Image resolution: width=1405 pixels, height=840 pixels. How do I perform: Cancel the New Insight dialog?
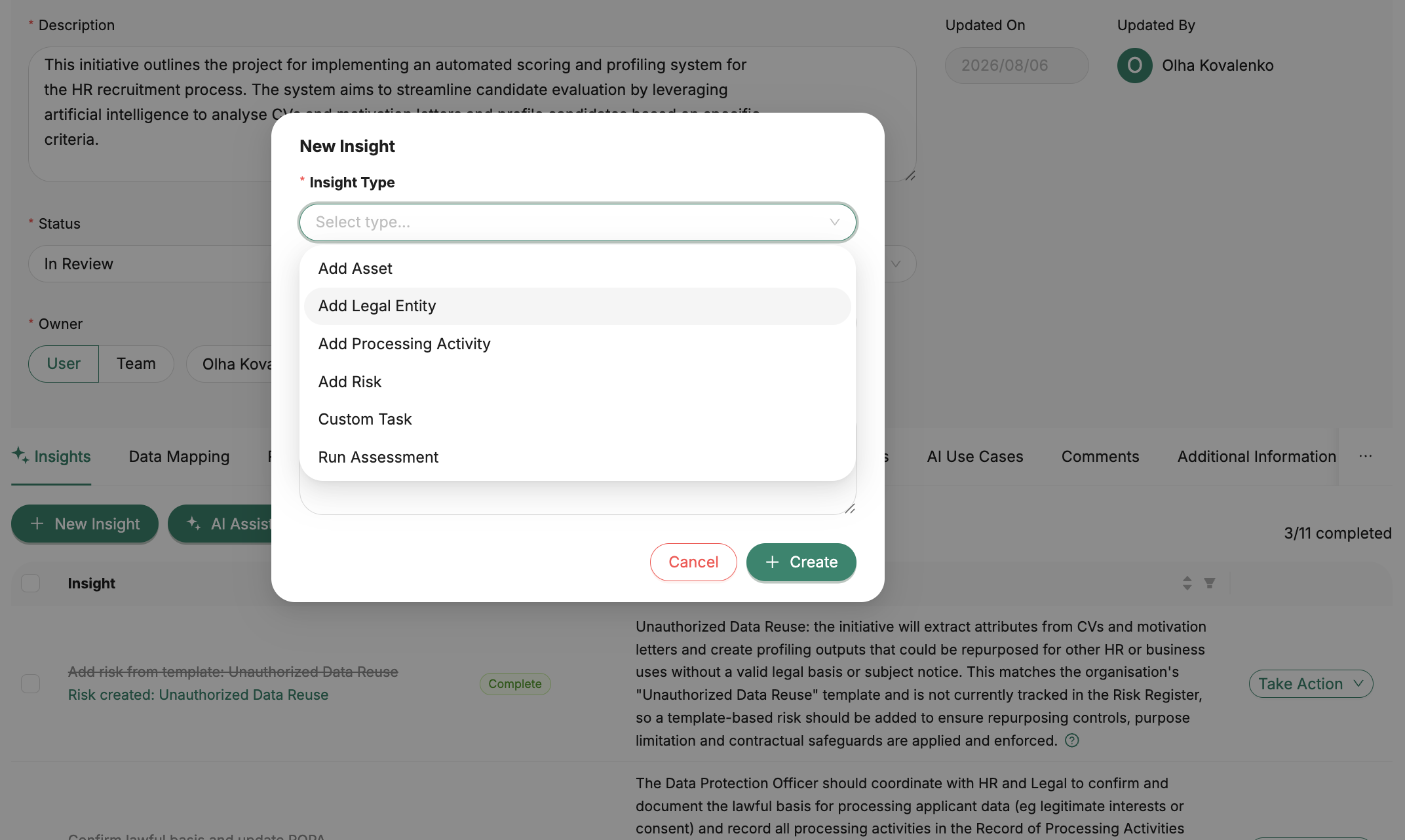693,562
